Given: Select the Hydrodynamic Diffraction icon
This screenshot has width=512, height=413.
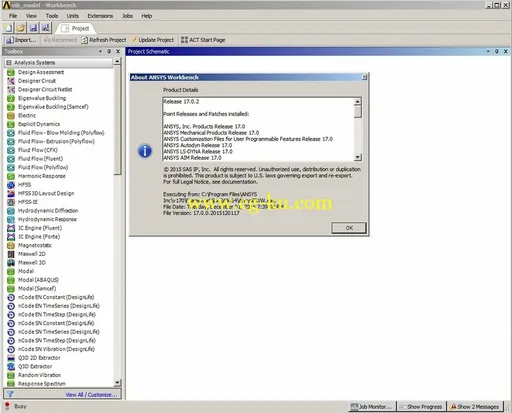Looking at the screenshot, I should tap(11, 211).
